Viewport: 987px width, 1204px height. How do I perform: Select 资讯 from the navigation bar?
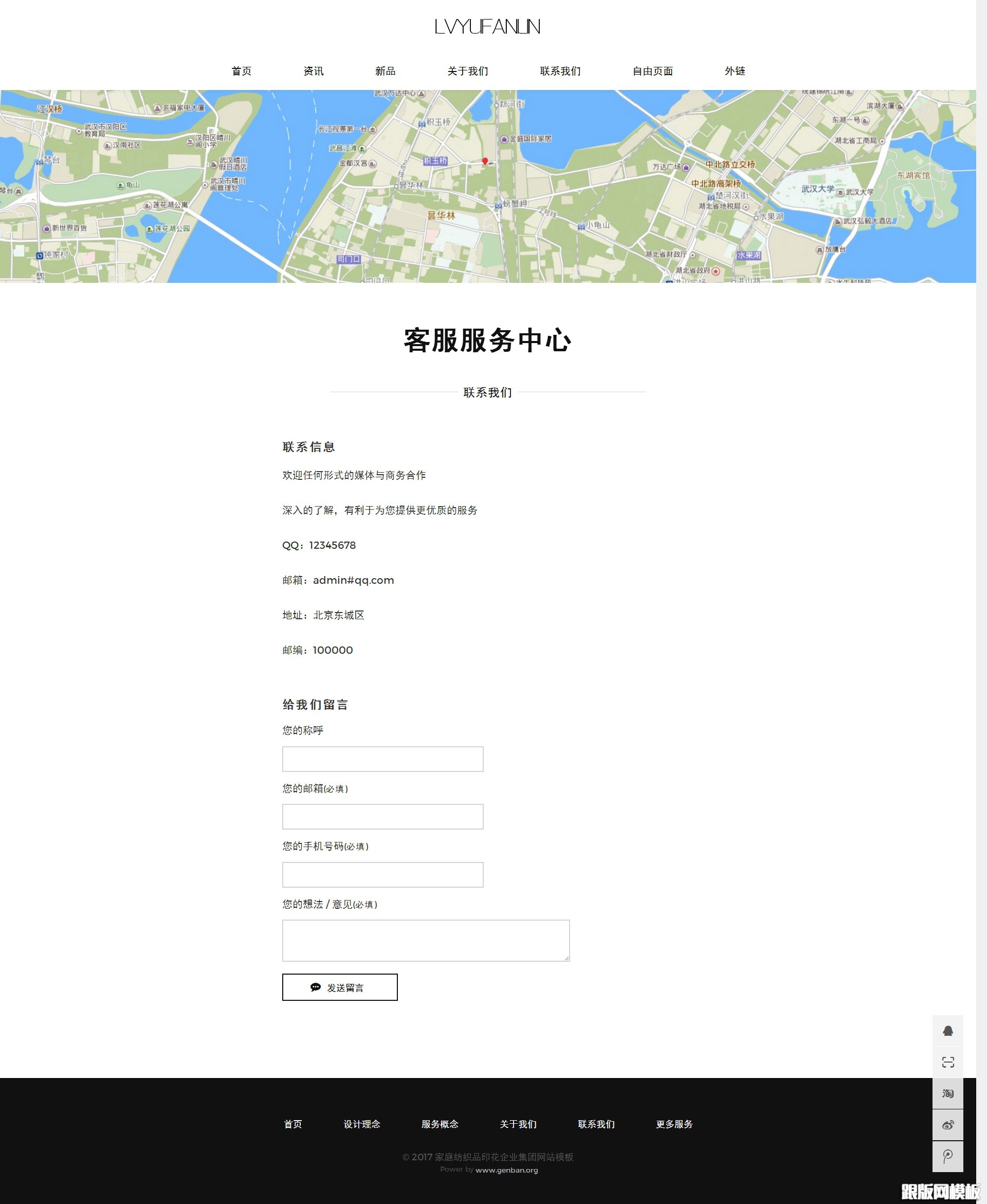click(x=313, y=71)
